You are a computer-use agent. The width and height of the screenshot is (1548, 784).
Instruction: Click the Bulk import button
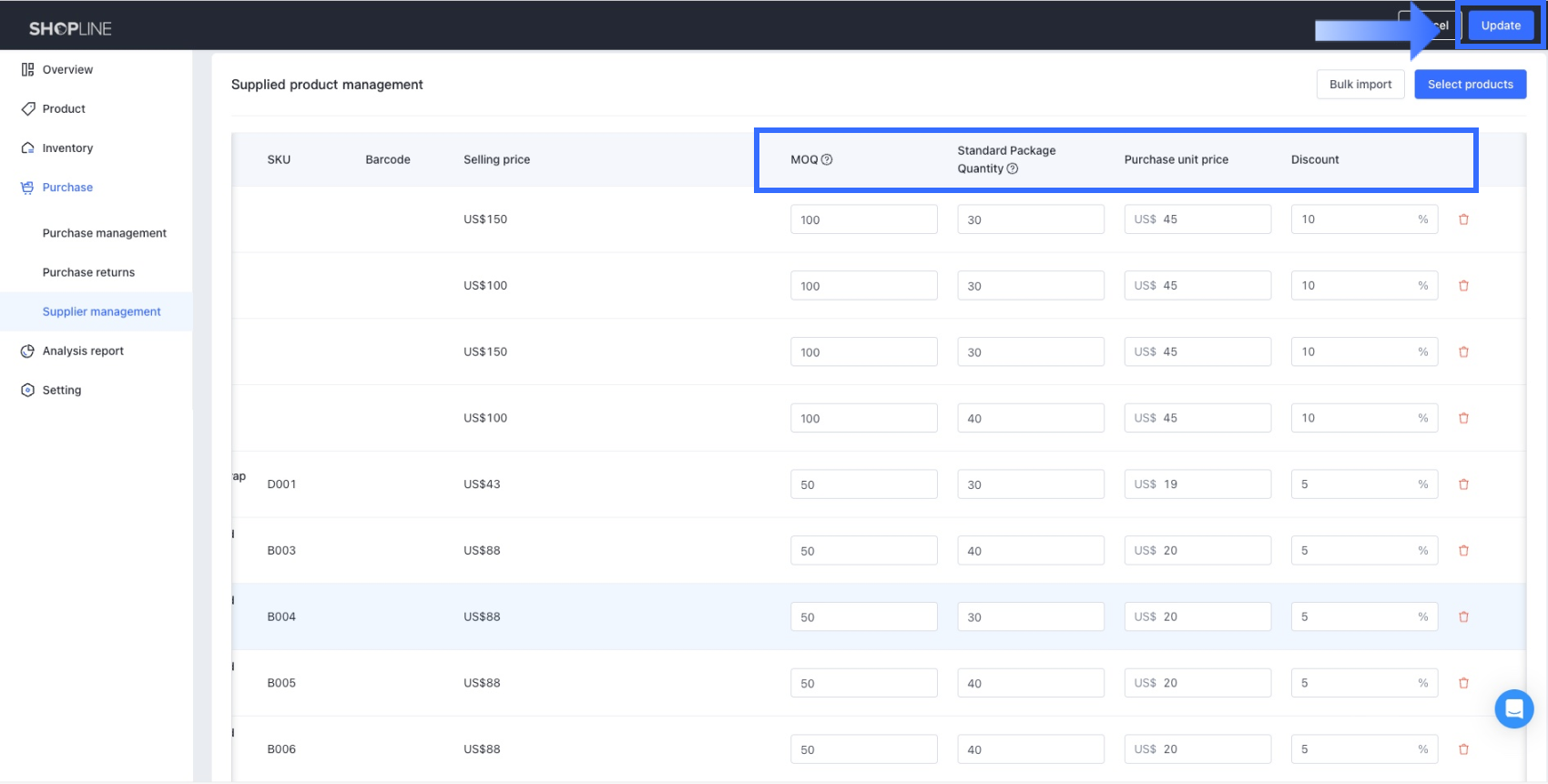(x=1360, y=85)
